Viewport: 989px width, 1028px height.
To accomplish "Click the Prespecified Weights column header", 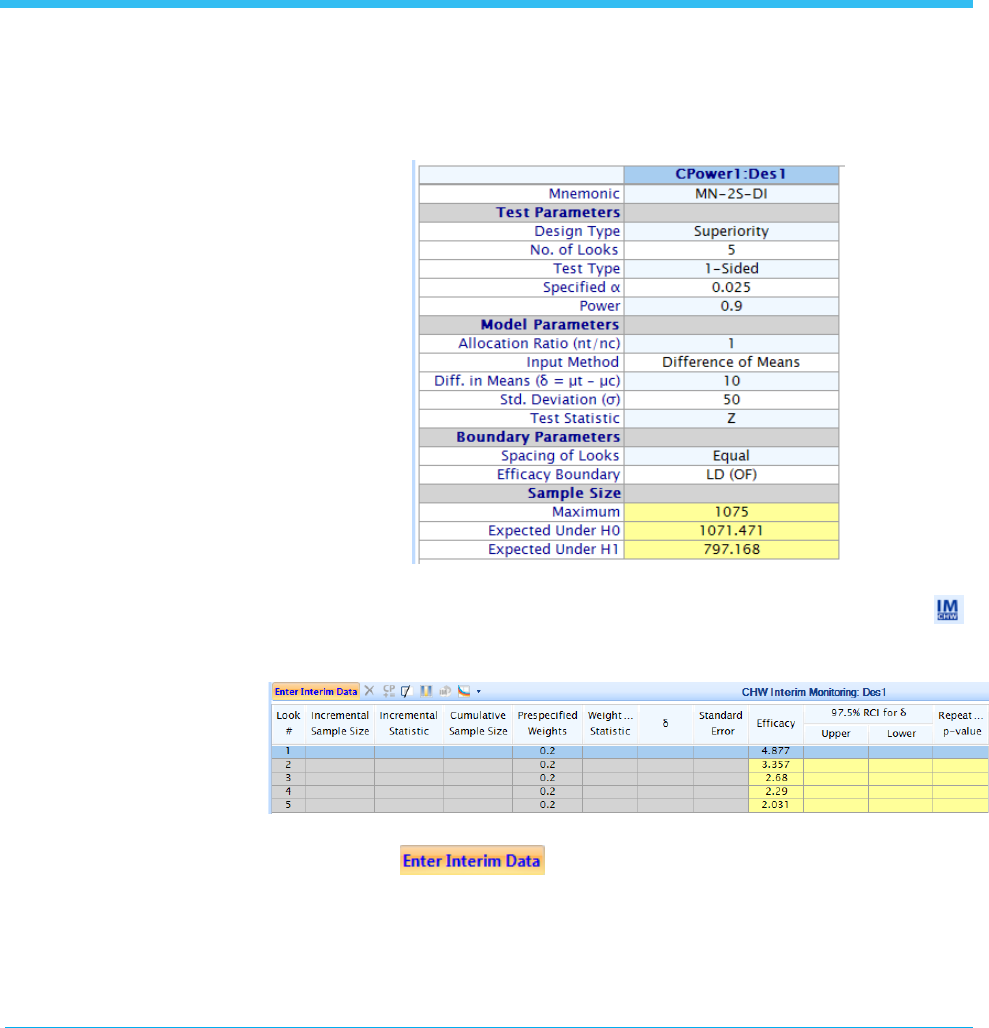I will [547, 723].
